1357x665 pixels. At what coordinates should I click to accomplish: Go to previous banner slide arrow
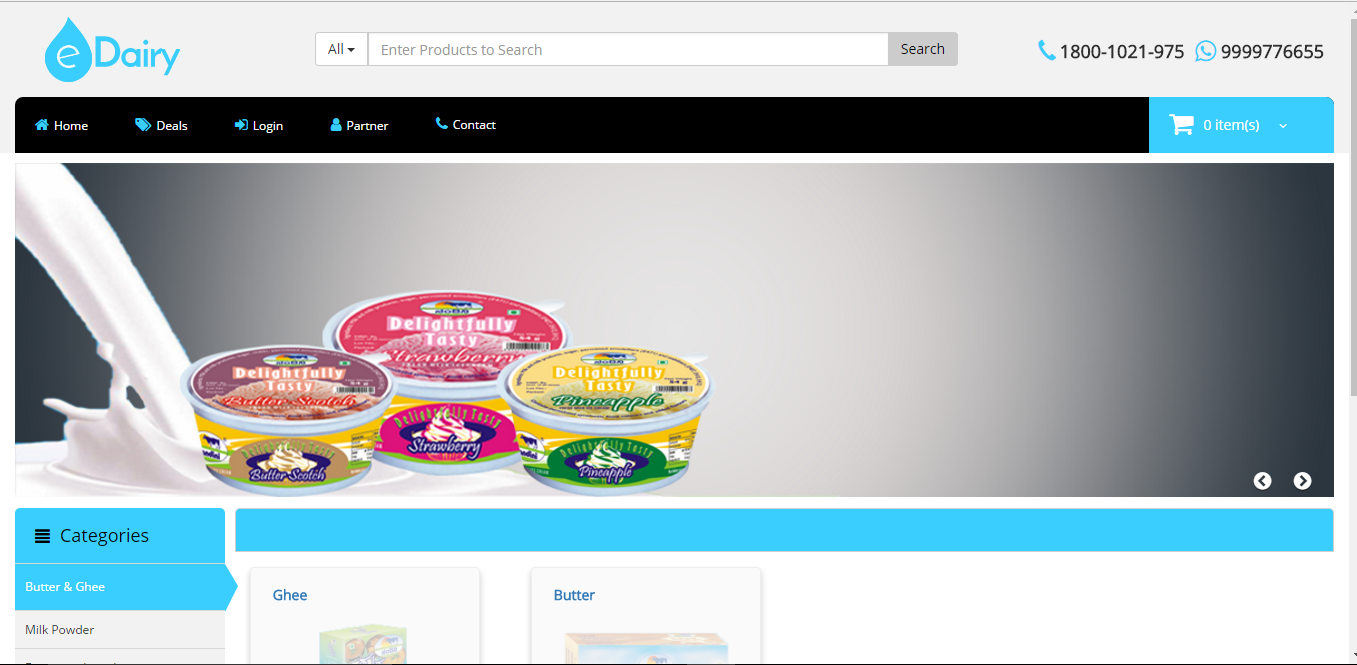1262,481
